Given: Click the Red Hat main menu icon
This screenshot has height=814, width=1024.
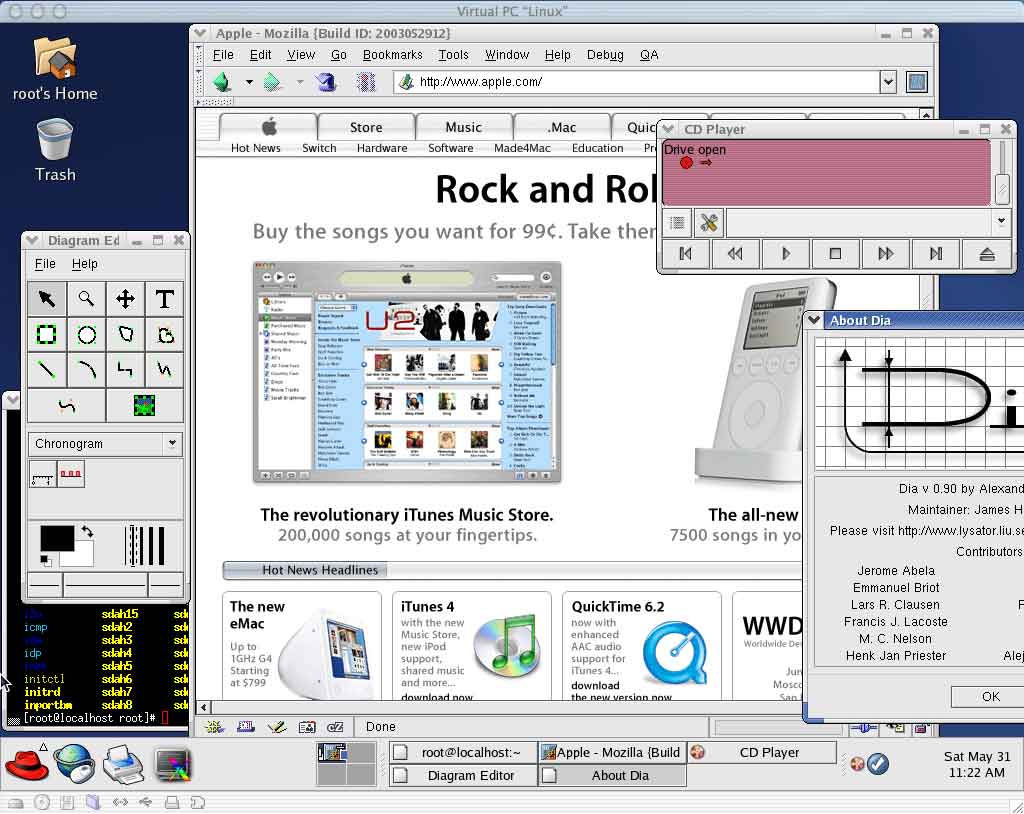Looking at the screenshot, I should (x=26, y=765).
